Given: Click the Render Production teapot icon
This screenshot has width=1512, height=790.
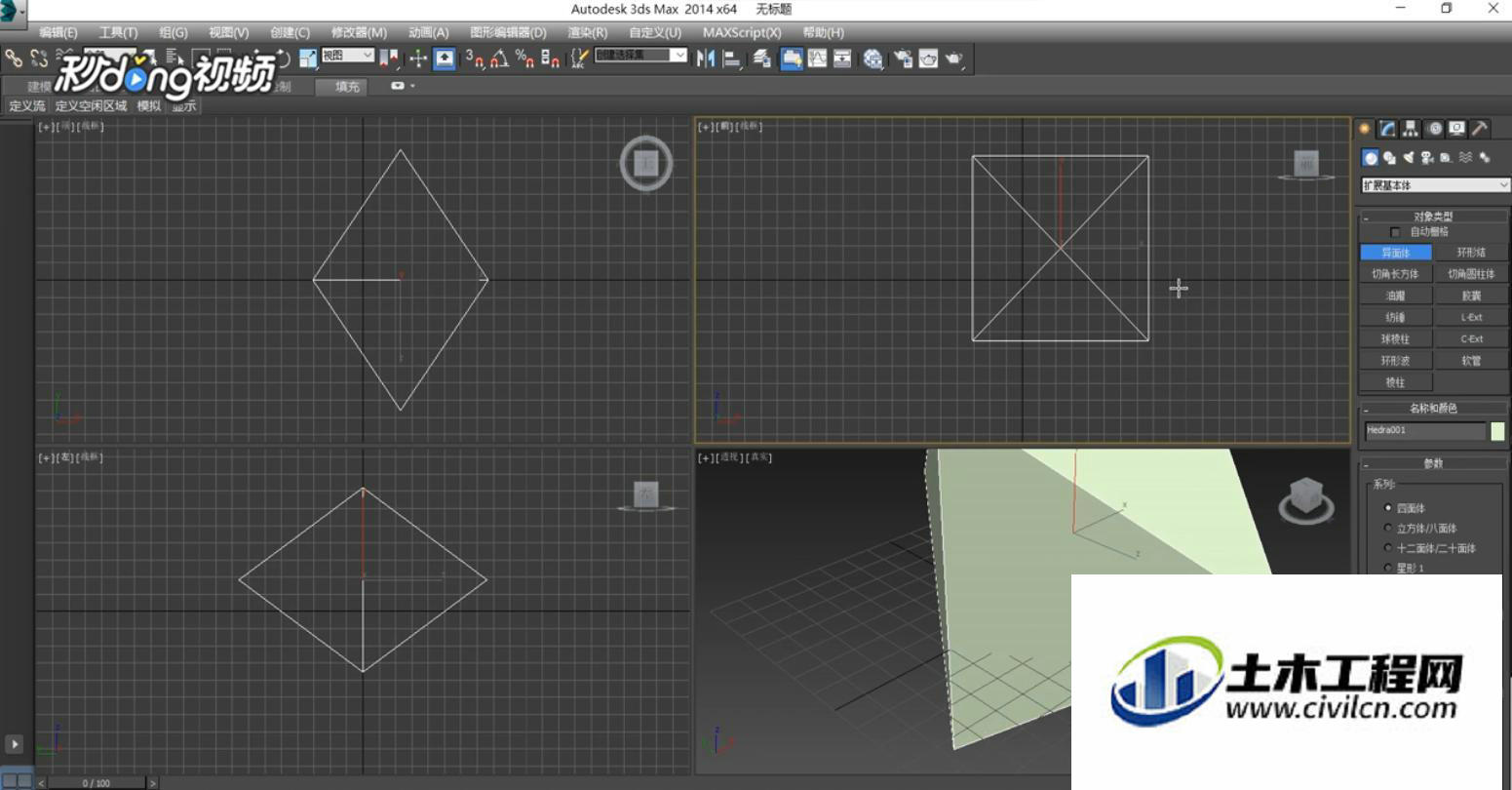Looking at the screenshot, I should click(953, 59).
